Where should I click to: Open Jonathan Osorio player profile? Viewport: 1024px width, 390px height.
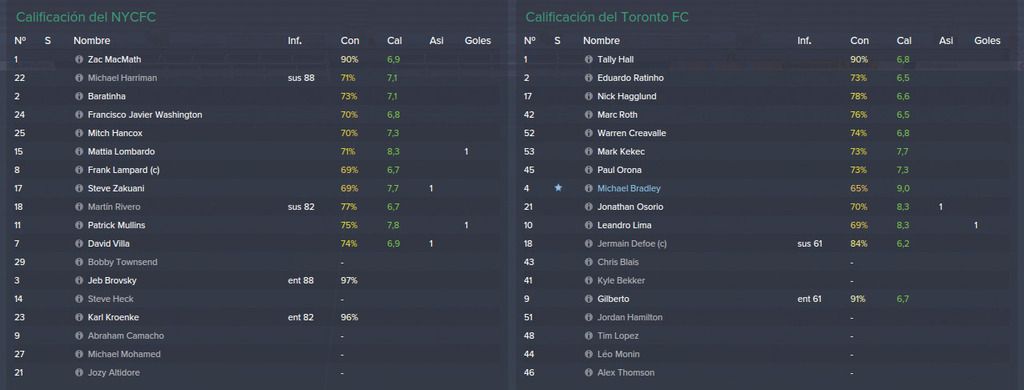pos(630,206)
